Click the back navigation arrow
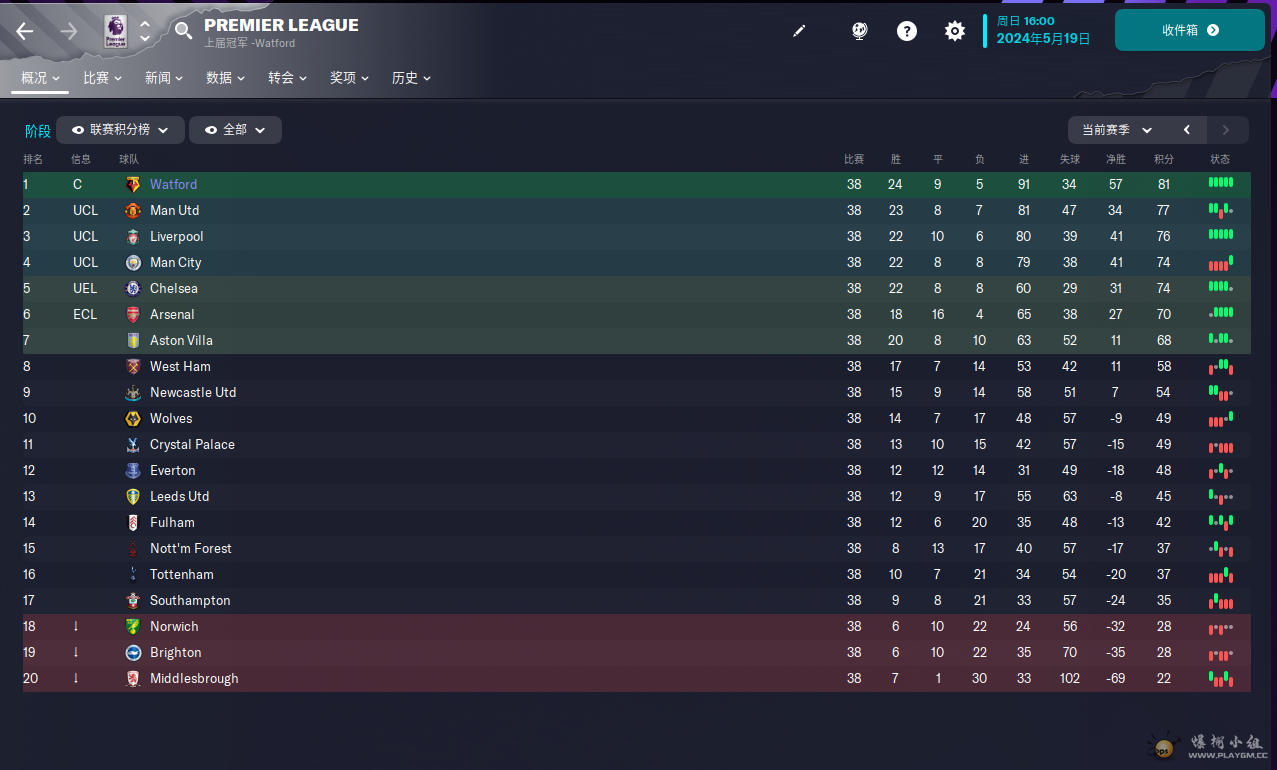Screen dimensions: 1277x770 25,31
